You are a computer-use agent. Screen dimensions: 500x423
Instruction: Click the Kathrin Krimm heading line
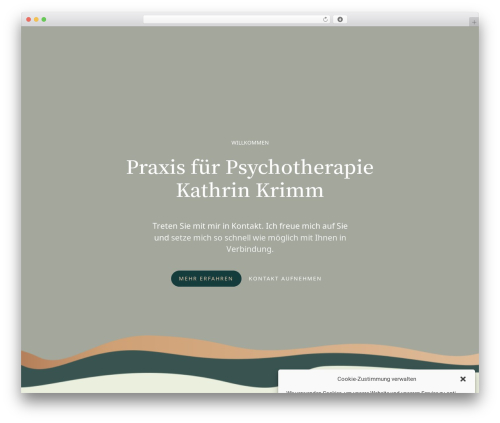[x=250, y=190]
